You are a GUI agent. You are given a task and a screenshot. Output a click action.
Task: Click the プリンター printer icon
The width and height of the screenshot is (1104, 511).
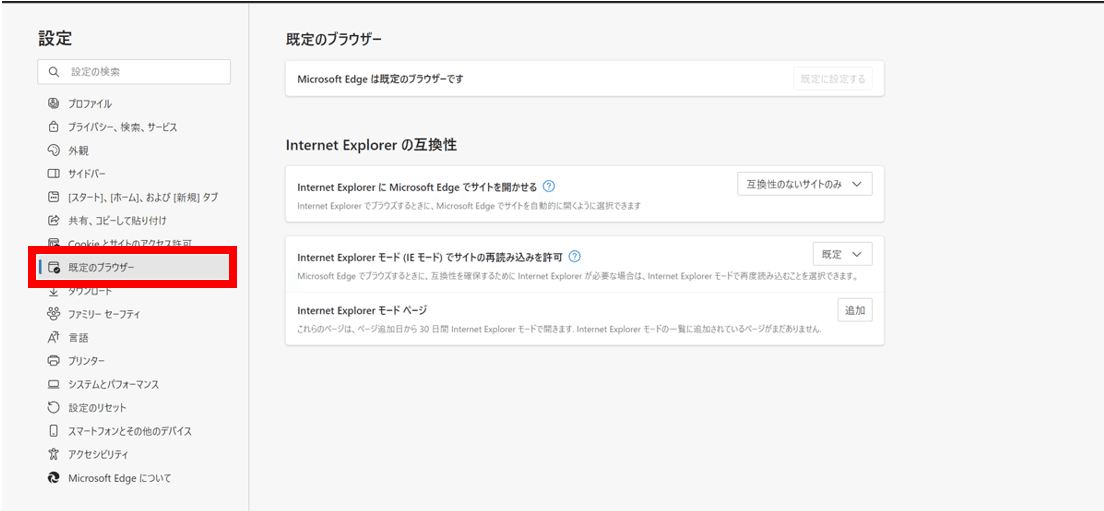pyautogui.click(x=53, y=361)
